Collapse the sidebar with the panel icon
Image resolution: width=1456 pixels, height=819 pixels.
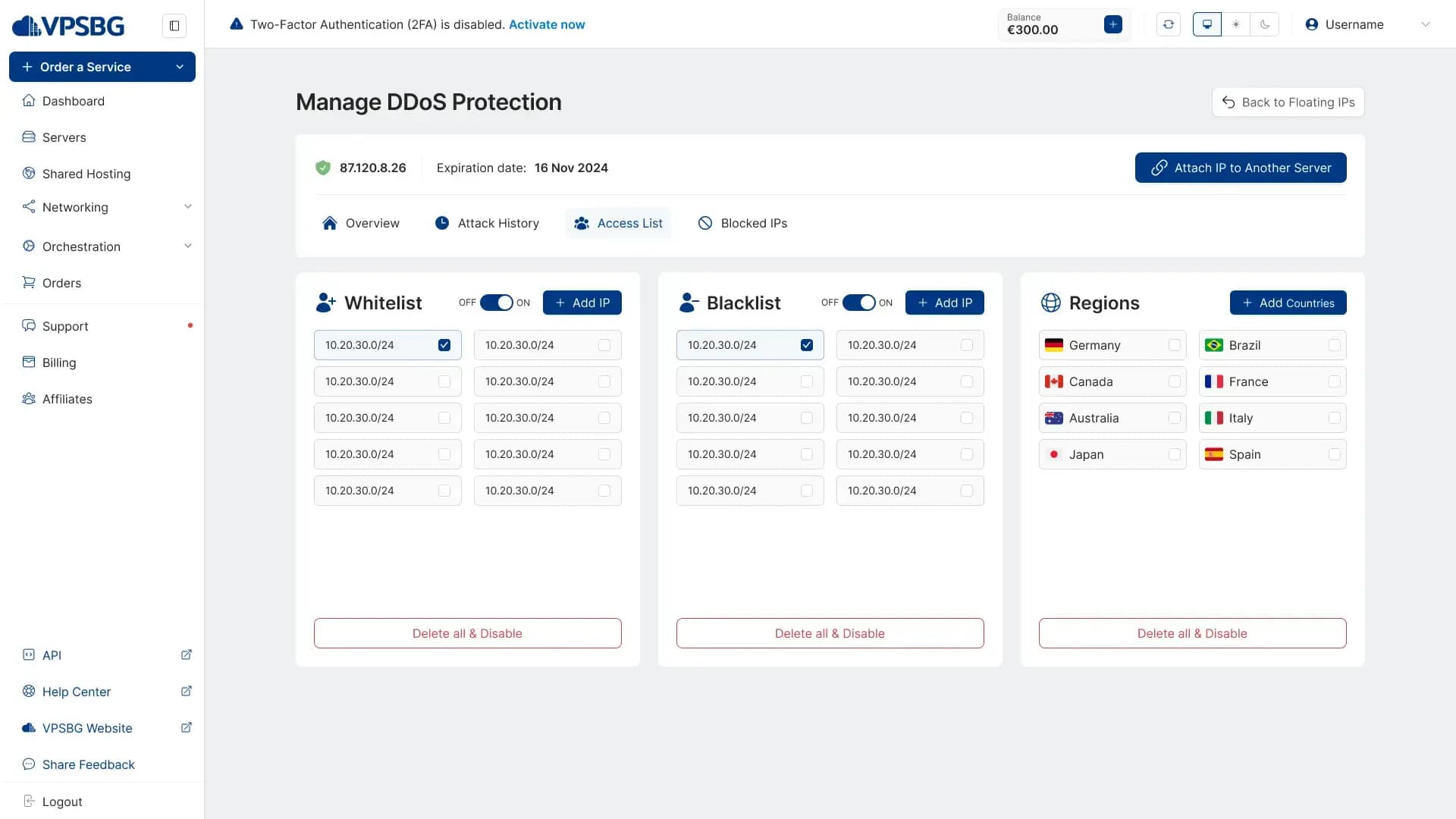(x=174, y=26)
